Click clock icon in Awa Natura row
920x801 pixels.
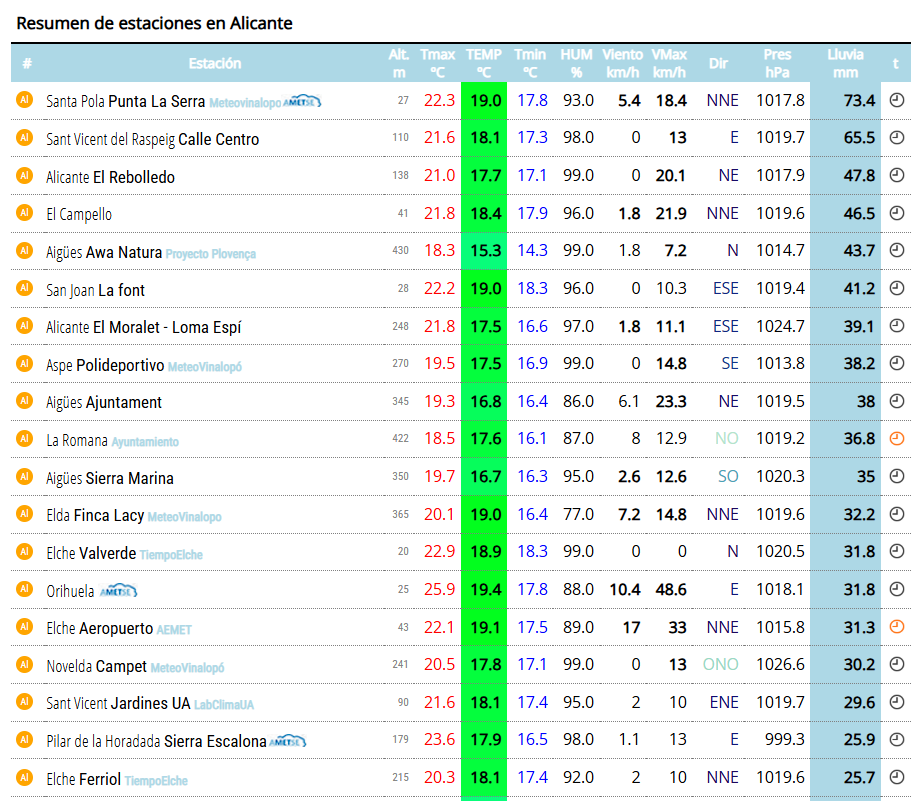click(x=897, y=250)
